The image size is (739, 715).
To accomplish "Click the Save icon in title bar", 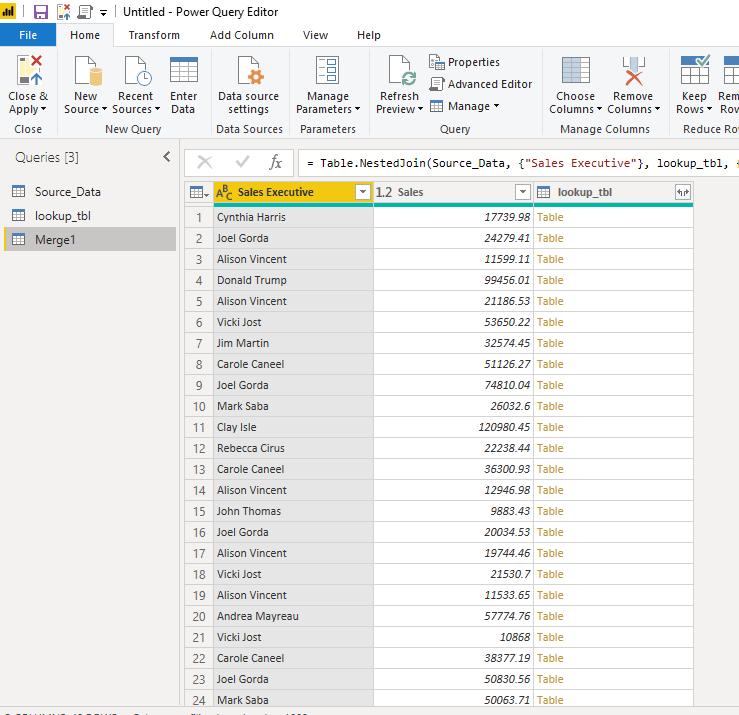I will (41, 12).
